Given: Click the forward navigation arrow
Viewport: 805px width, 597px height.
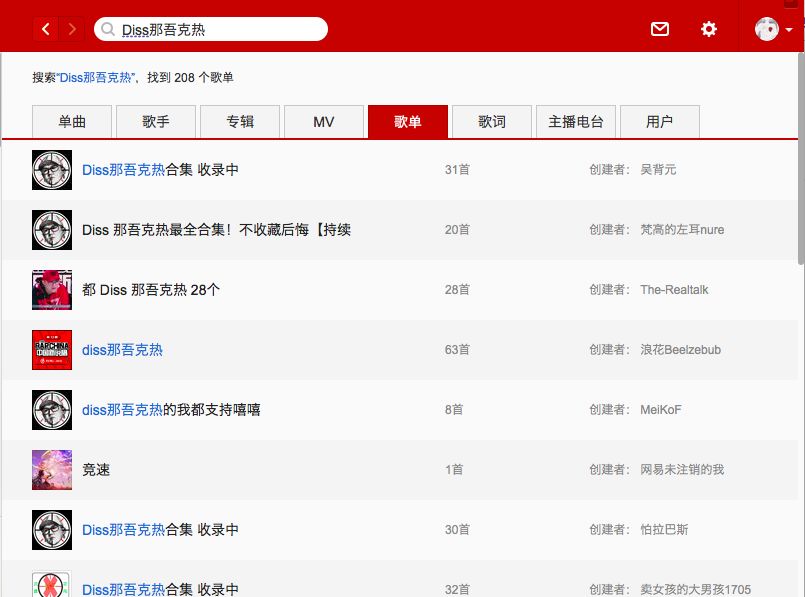Looking at the screenshot, I should click(x=72, y=29).
